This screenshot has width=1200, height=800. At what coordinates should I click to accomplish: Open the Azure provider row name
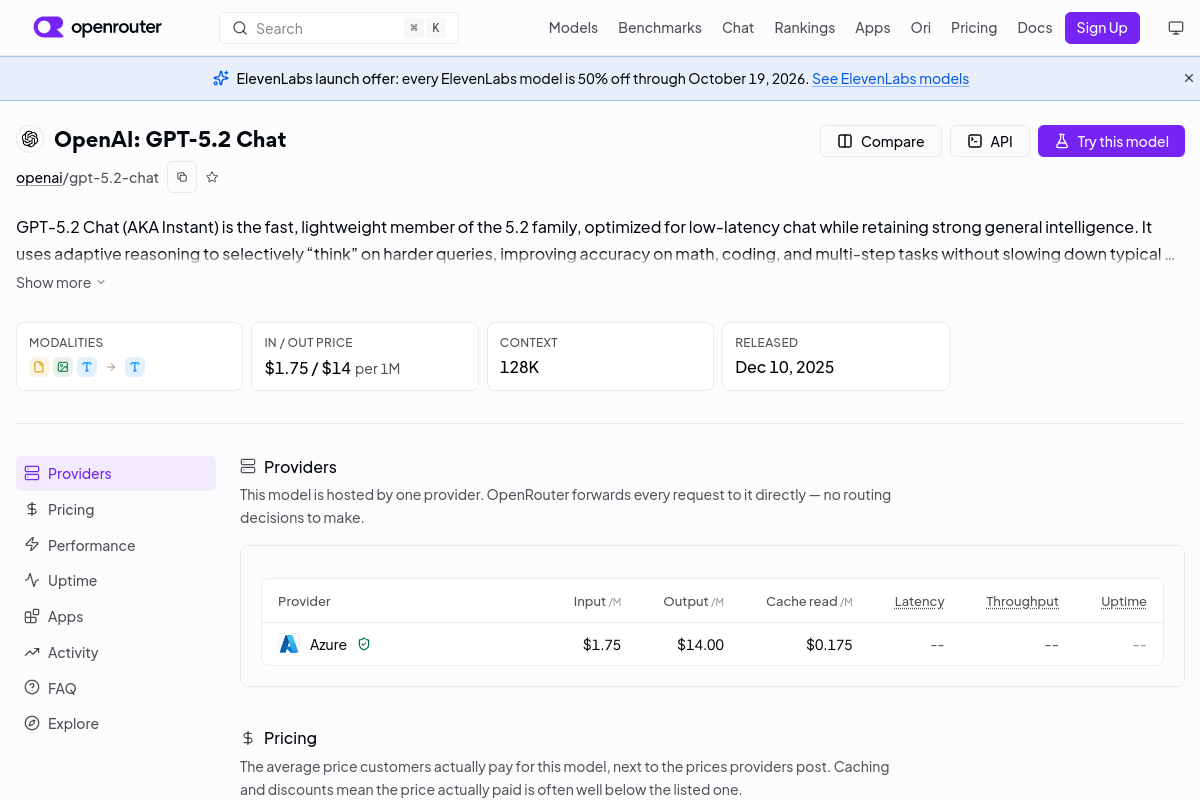point(328,645)
